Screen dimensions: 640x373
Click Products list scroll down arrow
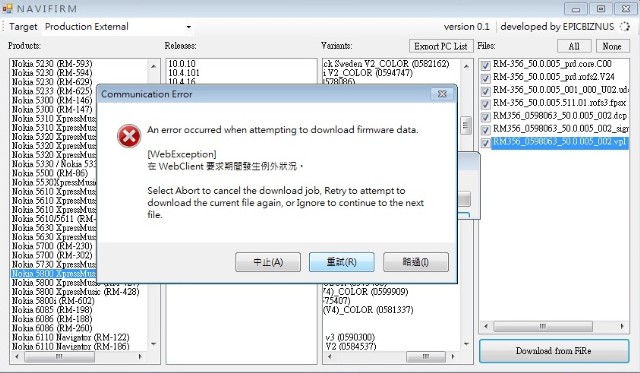[153, 344]
